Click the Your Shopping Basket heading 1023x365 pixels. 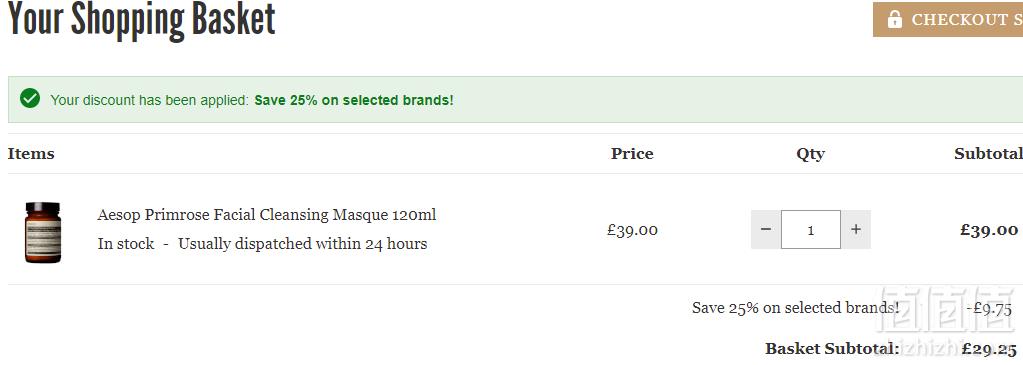(142, 20)
